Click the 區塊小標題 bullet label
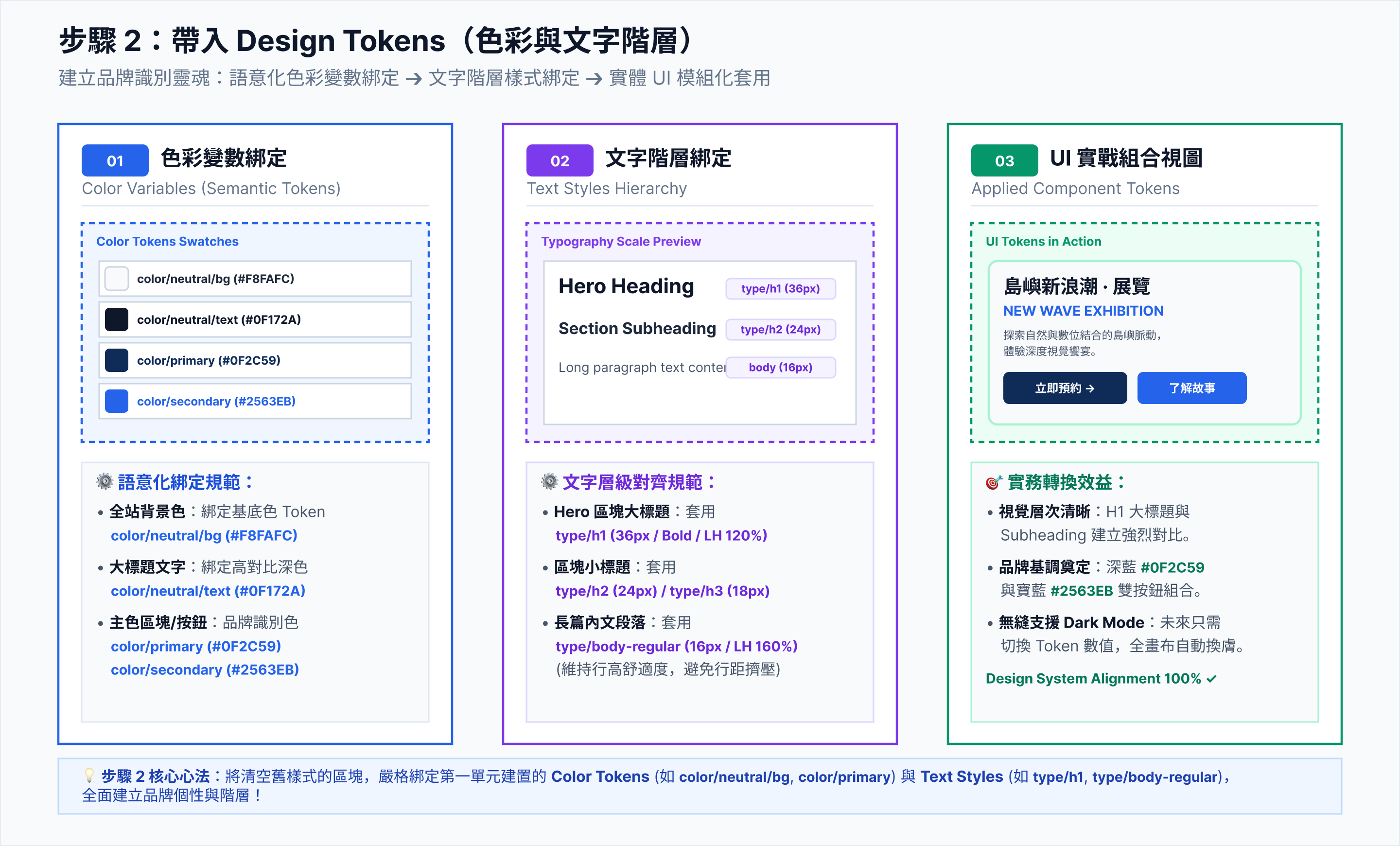The height and width of the screenshot is (846, 1400). [x=592, y=567]
